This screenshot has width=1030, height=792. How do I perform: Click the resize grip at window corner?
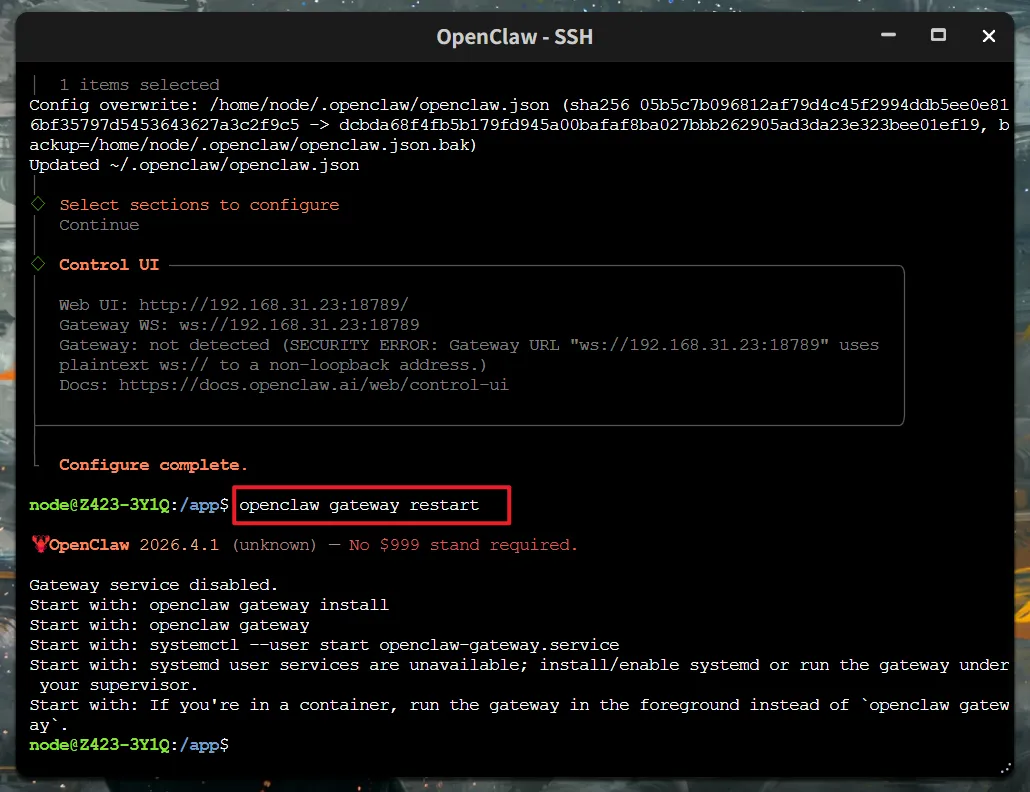point(1006,768)
